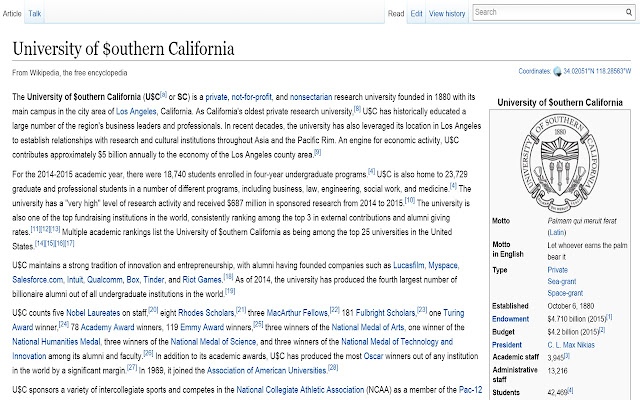This screenshot has height=400, width=640.
Task: Follow the Academy Award link
Action: (x=107, y=327)
